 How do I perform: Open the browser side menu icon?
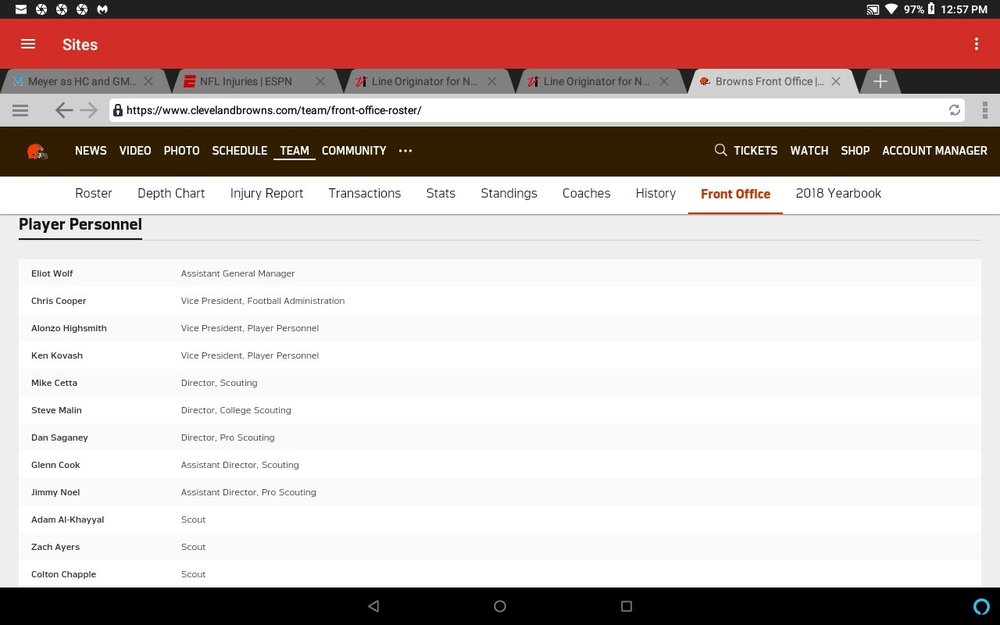pos(20,110)
